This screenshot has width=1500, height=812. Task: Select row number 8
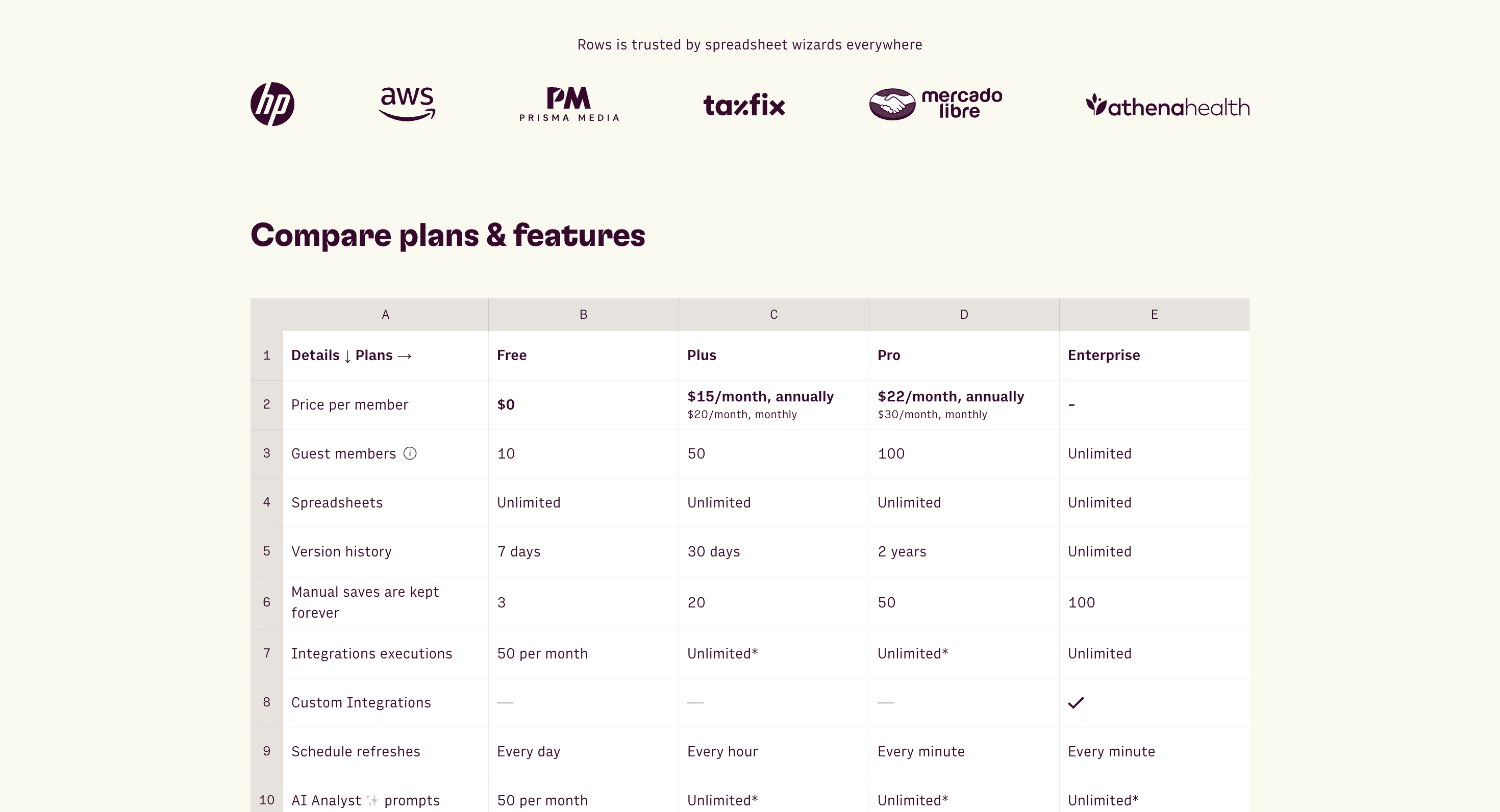pos(267,702)
